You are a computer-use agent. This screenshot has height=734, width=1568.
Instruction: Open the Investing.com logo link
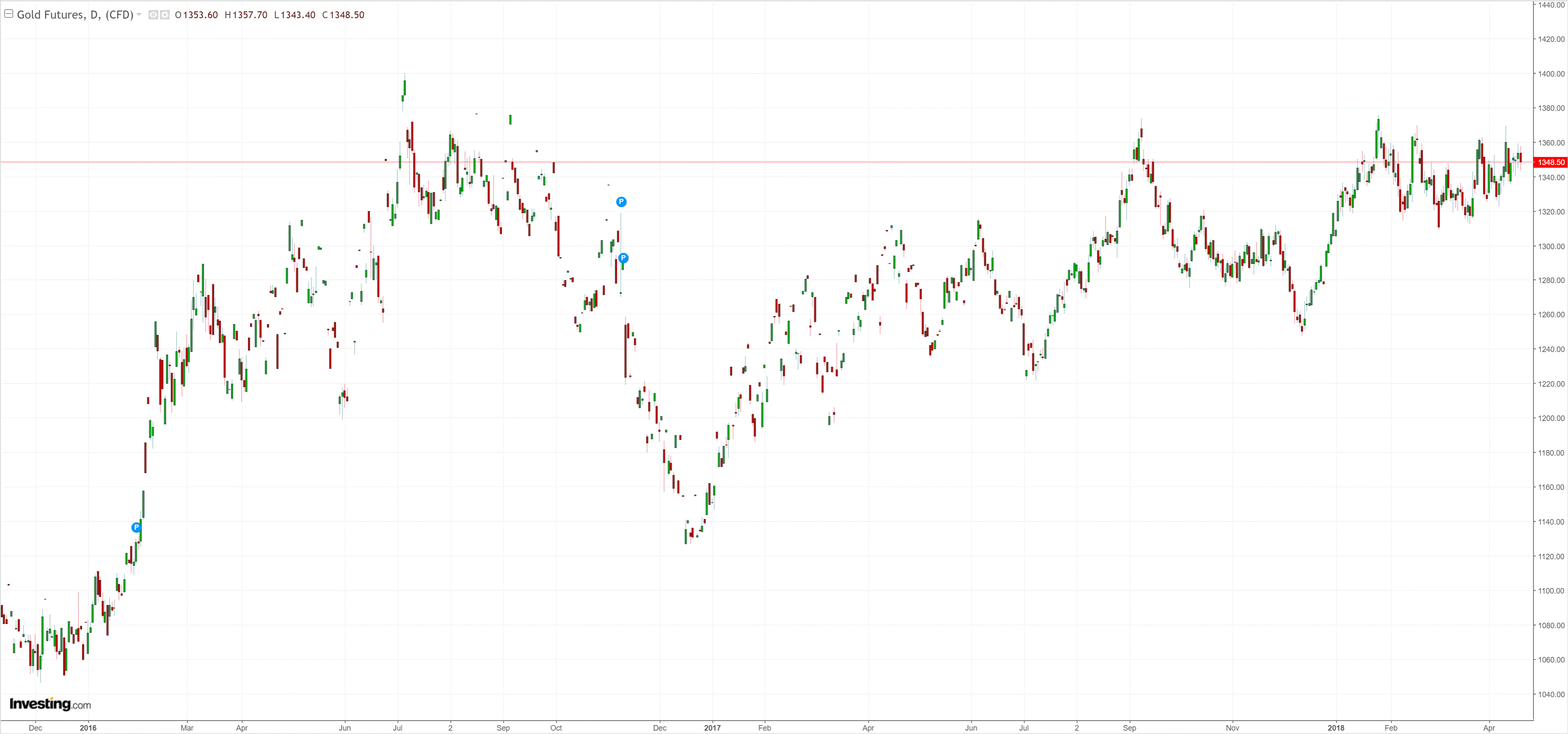click(50, 704)
